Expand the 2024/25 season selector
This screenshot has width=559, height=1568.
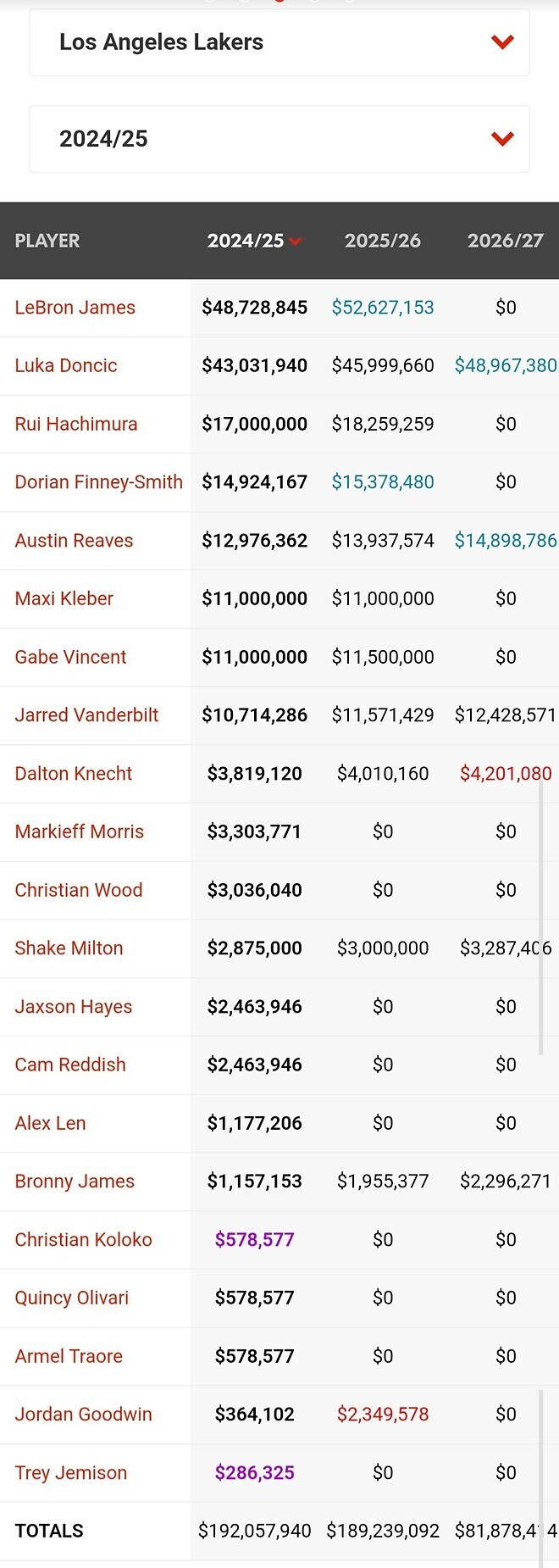click(279, 139)
